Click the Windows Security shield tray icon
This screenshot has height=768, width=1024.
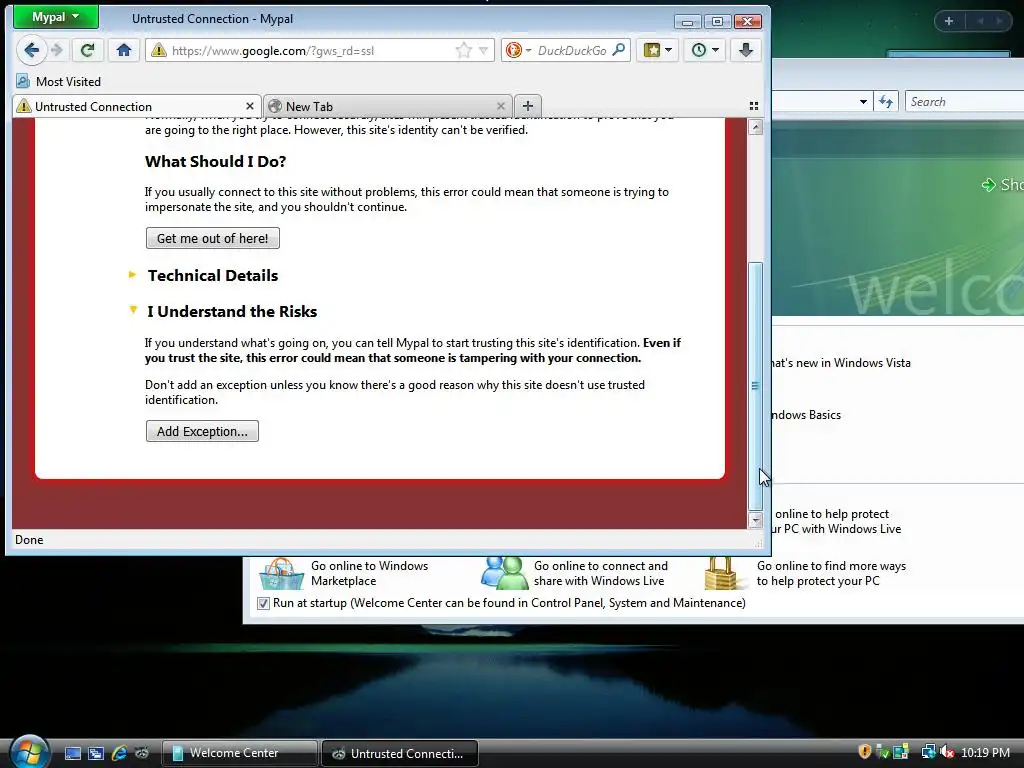pos(864,752)
